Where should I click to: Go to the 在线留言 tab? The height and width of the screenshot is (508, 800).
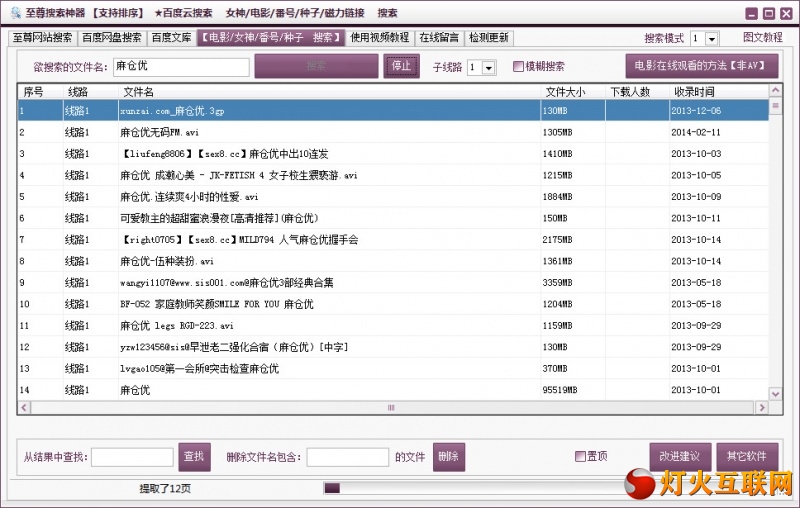(439, 38)
